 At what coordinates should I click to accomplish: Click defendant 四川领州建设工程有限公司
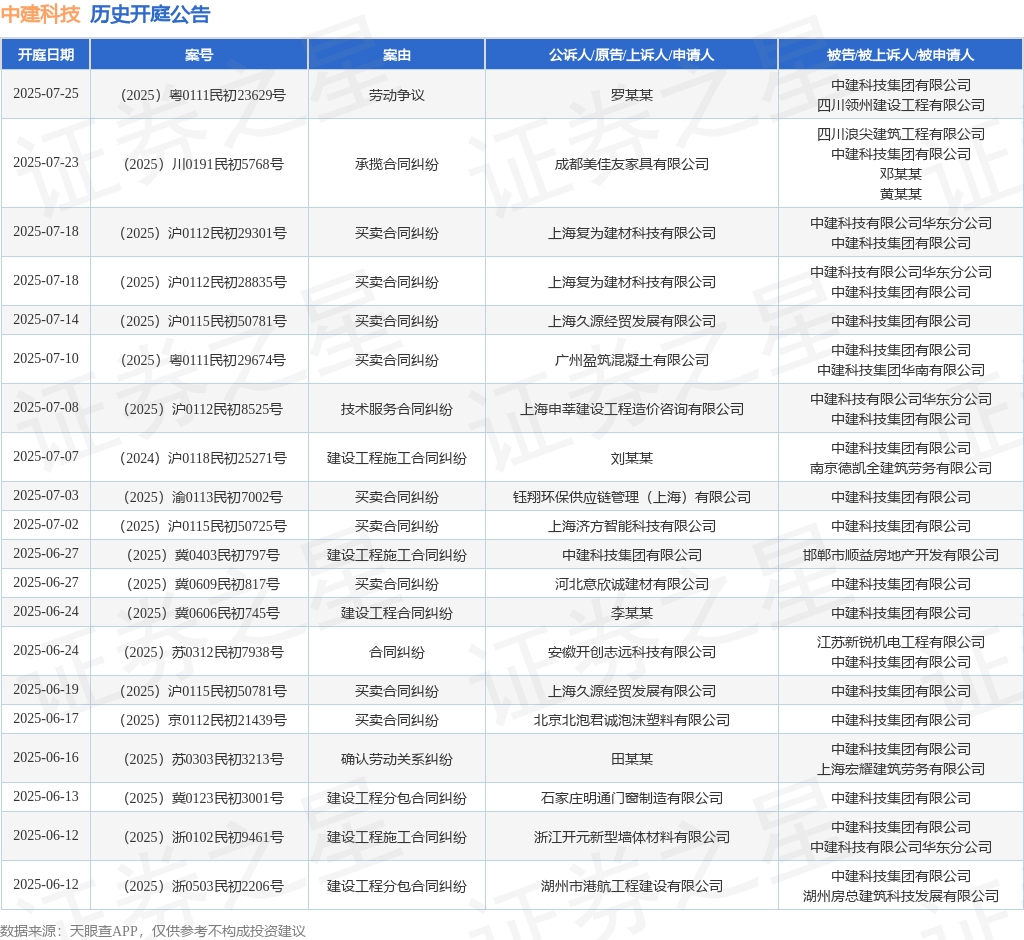(x=901, y=105)
